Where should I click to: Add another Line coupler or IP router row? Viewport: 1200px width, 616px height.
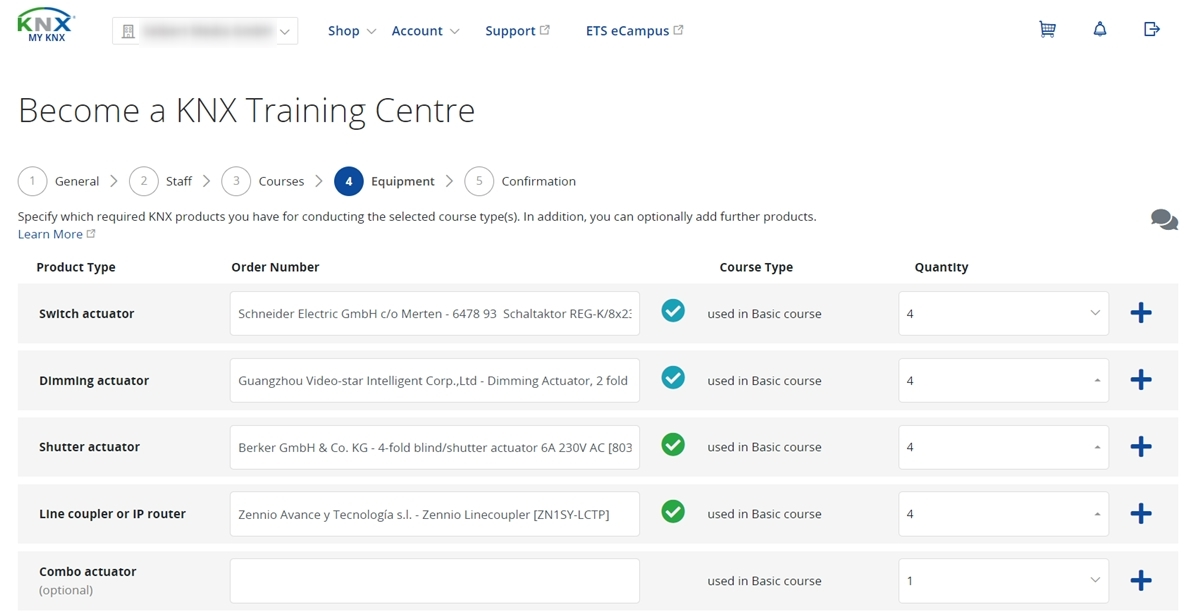pyautogui.click(x=1141, y=514)
